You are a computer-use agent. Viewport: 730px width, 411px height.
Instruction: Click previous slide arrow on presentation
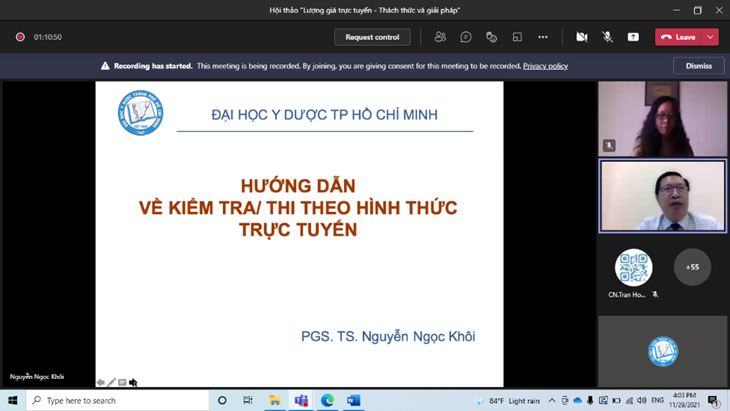coord(101,382)
